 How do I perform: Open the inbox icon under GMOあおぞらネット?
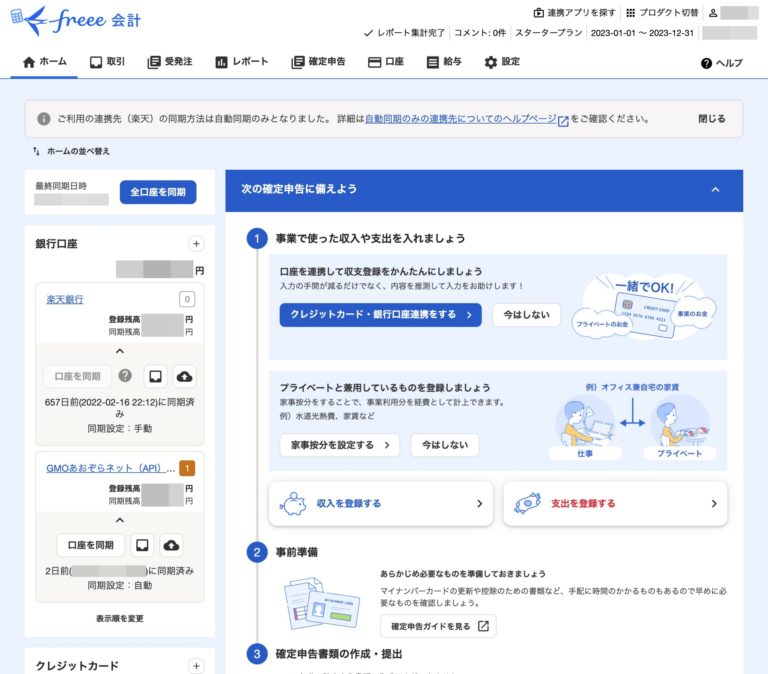(142, 545)
